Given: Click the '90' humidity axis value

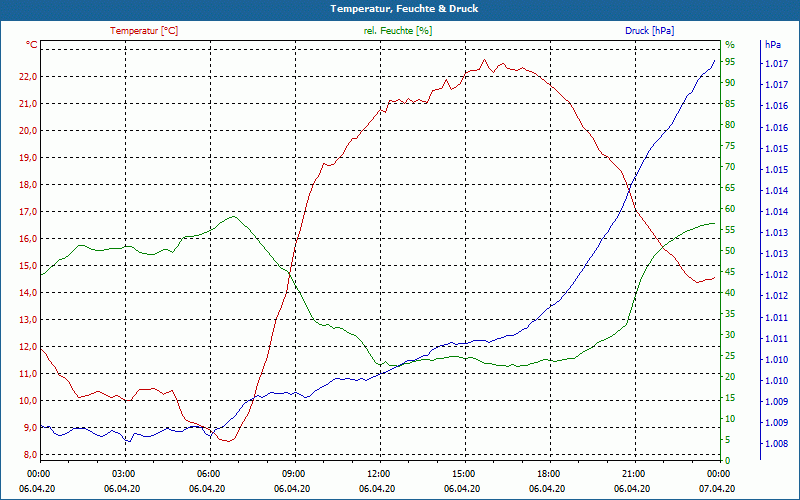Looking at the screenshot, I should click(730, 83).
